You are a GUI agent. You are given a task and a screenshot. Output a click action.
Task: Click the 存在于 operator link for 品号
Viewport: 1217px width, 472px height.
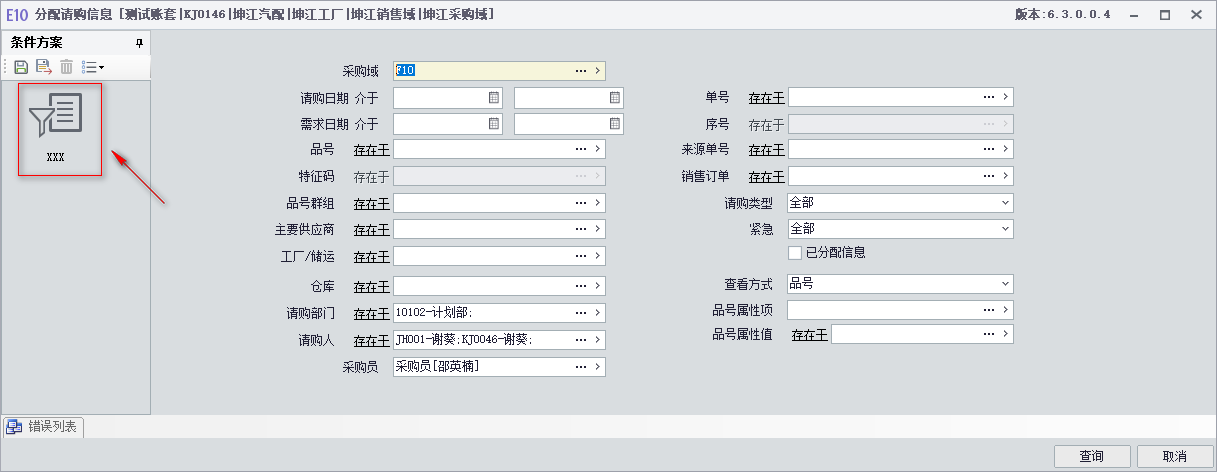[x=371, y=150]
